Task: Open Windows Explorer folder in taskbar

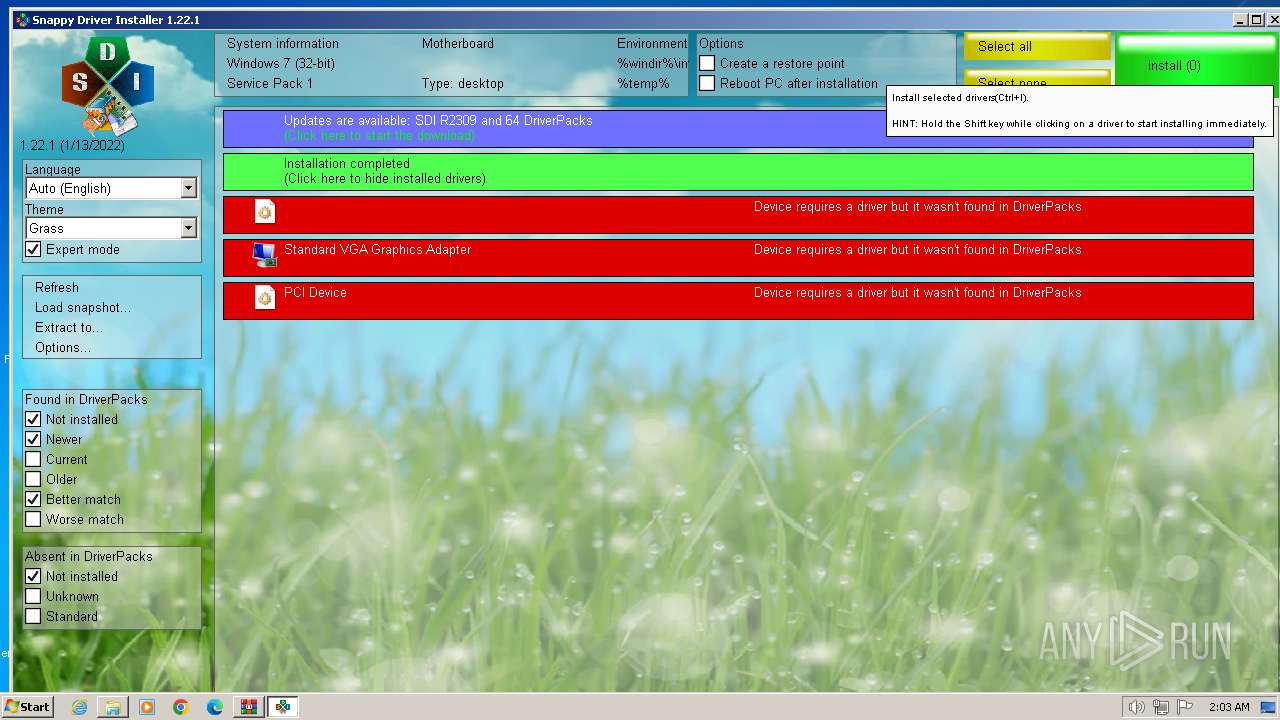Action: tap(113, 707)
